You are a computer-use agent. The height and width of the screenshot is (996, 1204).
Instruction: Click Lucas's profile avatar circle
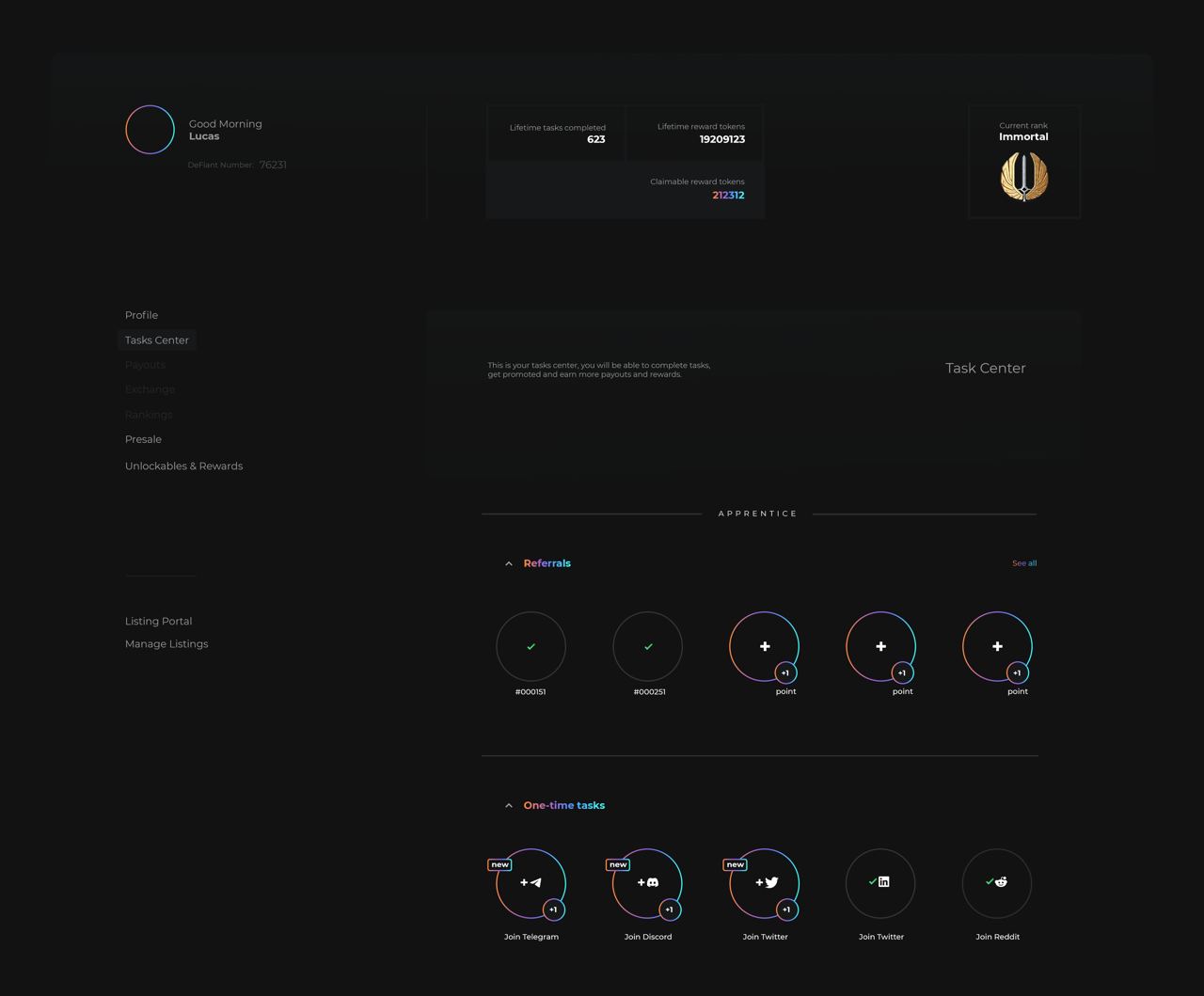click(150, 129)
